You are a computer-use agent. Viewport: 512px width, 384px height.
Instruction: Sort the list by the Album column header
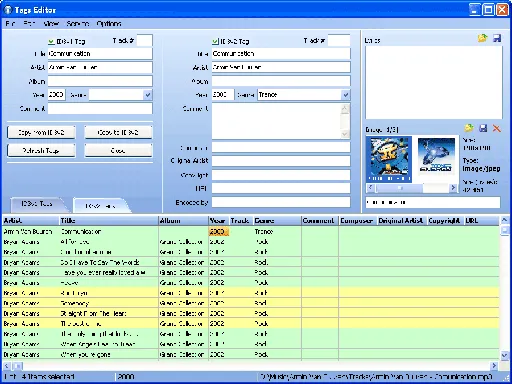click(183, 221)
